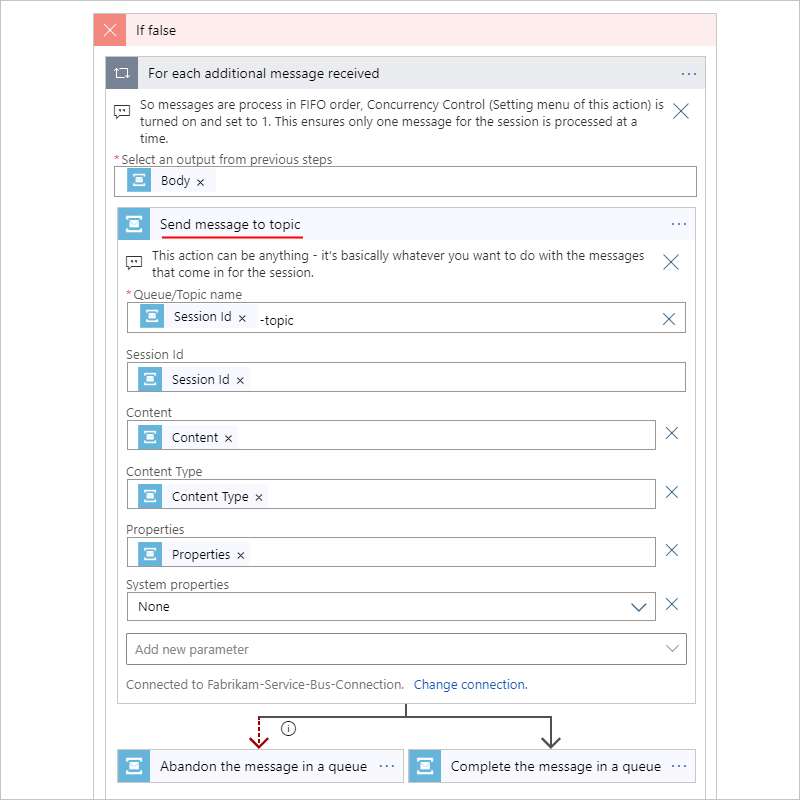The width and height of the screenshot is (800, 800).
Task: Open Abandon the message in a queue action
Action: pos(260,766)
